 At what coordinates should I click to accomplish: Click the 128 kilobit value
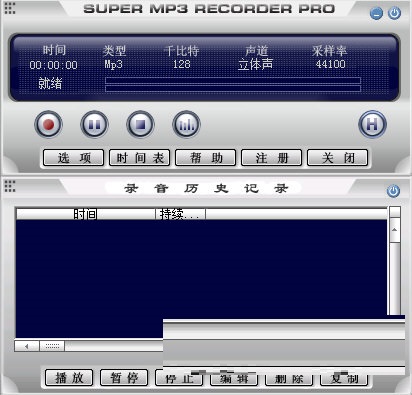coord(182,64)
